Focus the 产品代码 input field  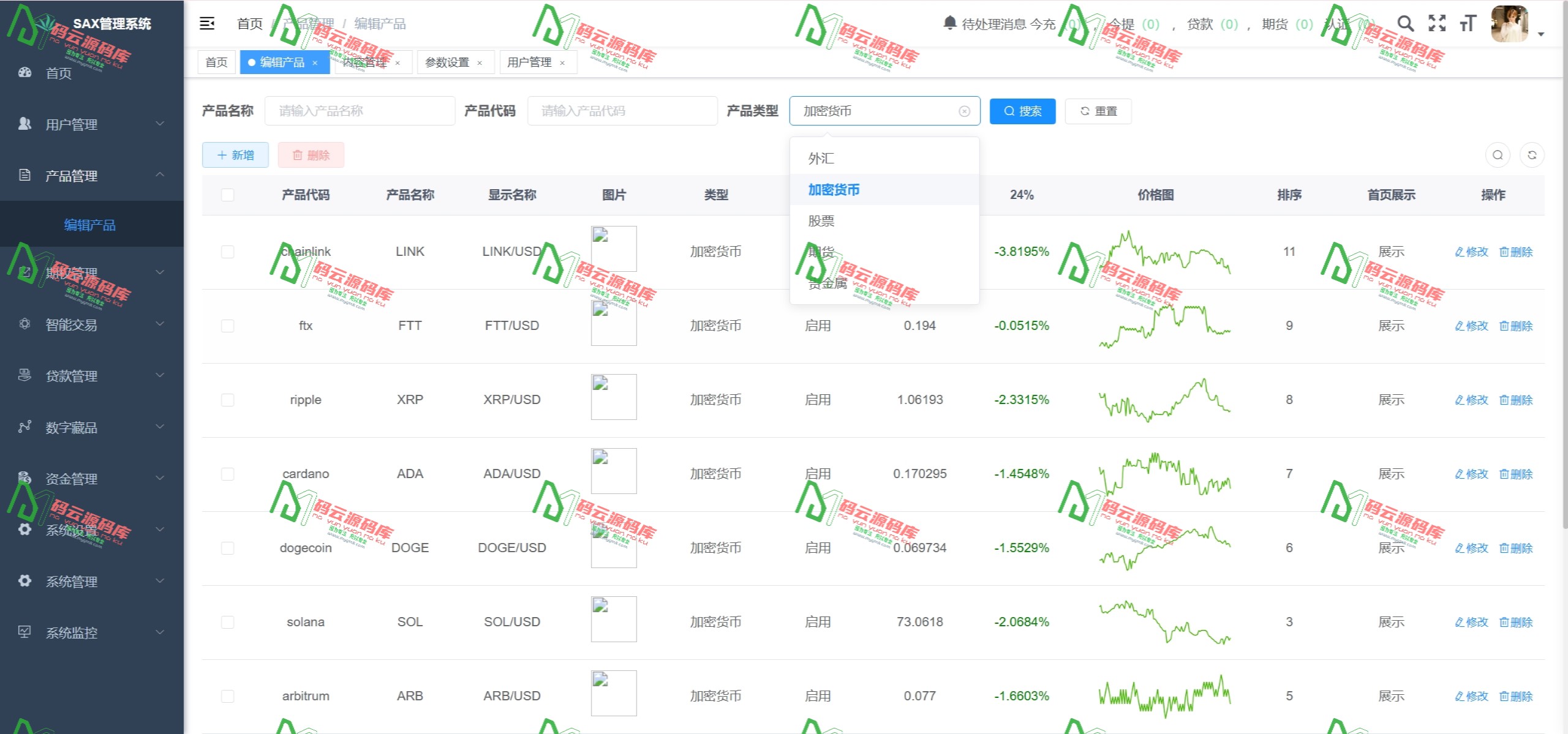pyautogui.click(x=622, y=111)
